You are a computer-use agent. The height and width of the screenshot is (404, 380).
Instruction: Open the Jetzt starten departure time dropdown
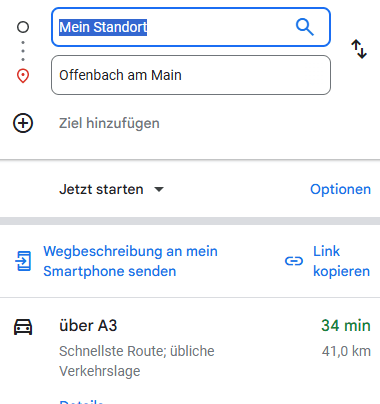pyautogui.click(x=111, y=189)
